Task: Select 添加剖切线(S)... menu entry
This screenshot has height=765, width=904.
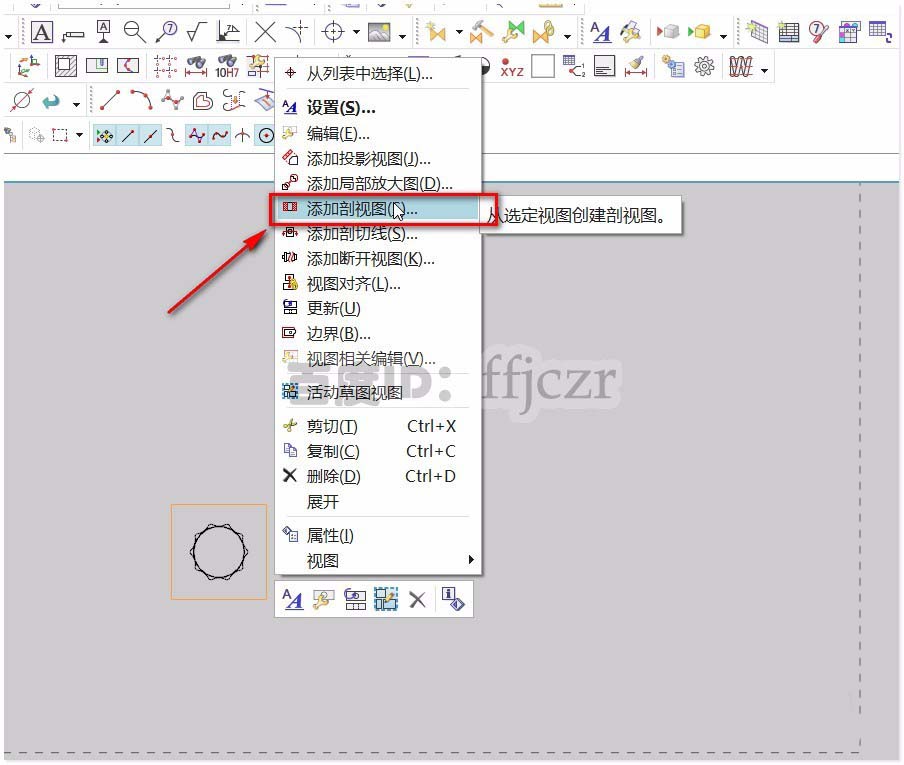Action: click(x=378, y=234)
